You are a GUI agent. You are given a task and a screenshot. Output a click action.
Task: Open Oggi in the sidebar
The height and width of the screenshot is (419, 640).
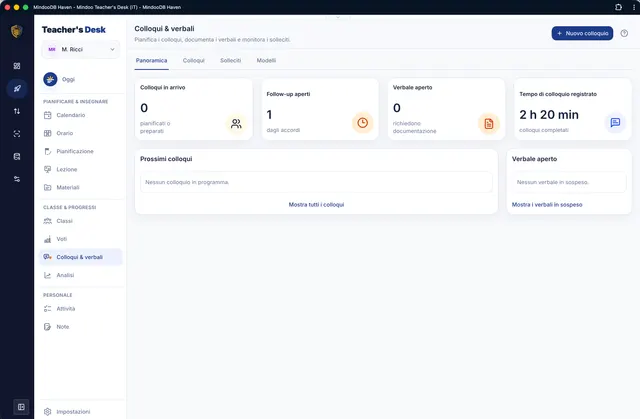coord(81,79)
